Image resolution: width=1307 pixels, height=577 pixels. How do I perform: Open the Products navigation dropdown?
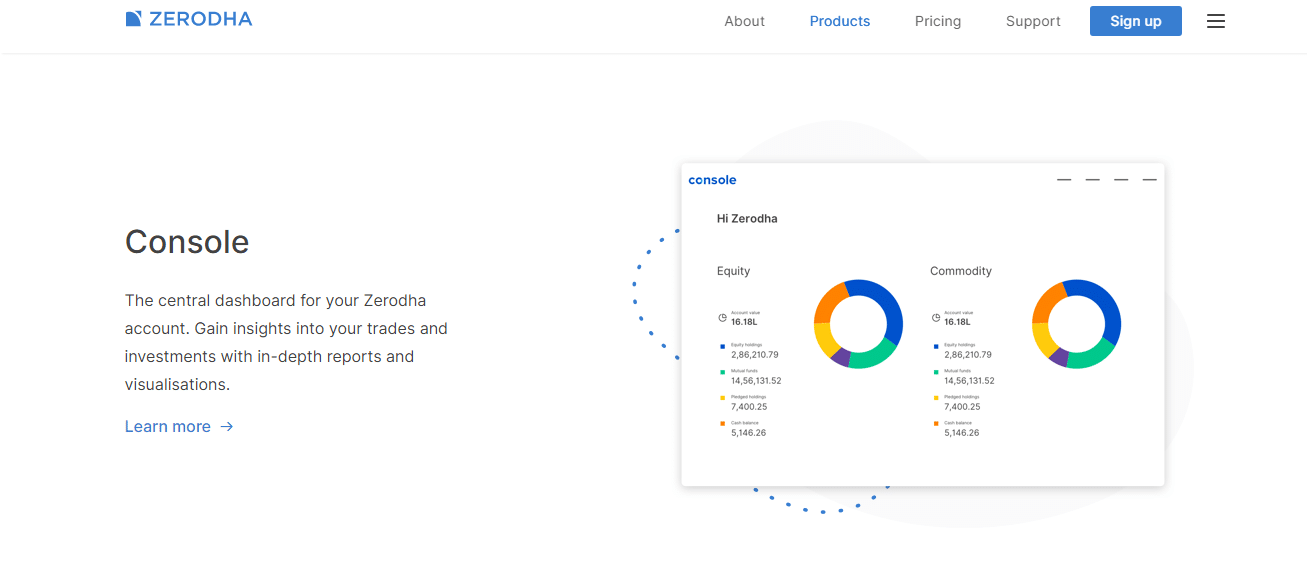(x=839, y=21)
